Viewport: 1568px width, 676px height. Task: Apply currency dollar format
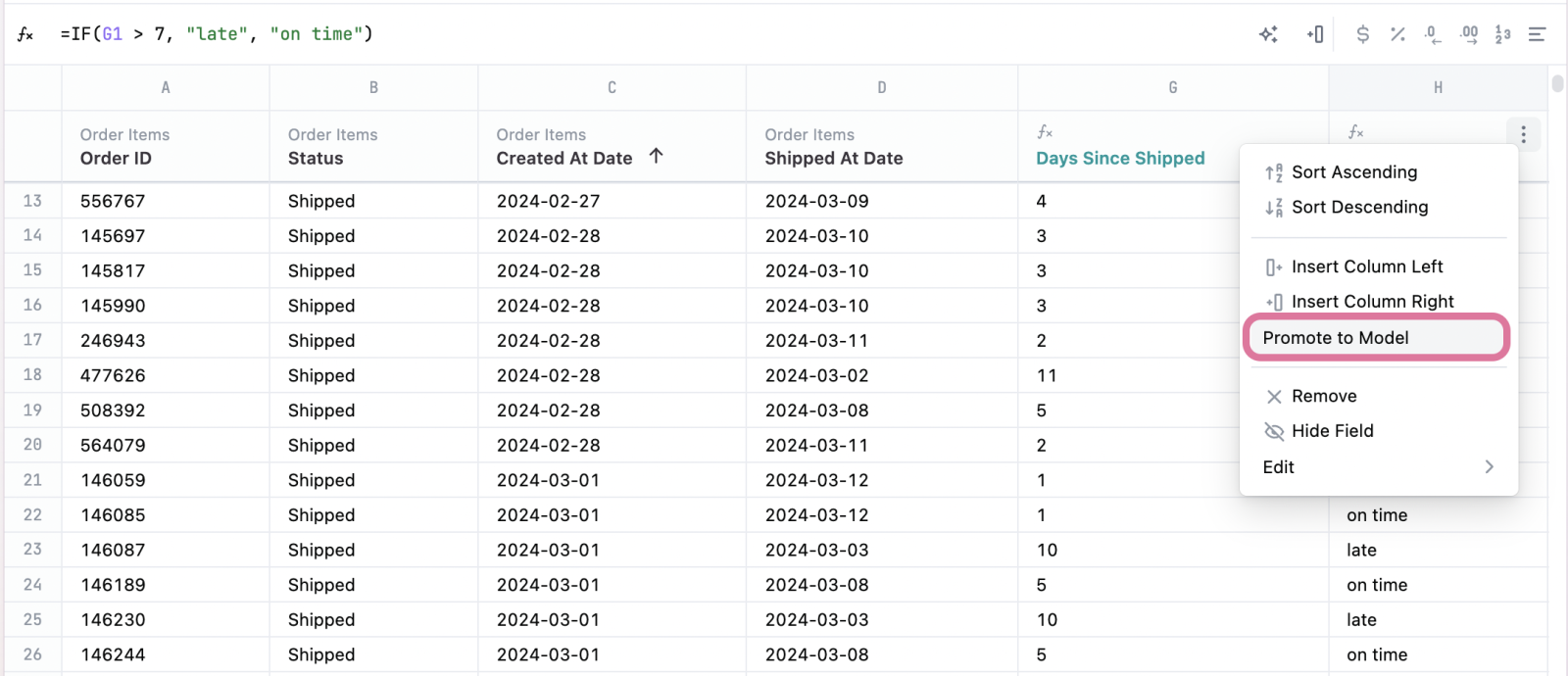(x=1362, y=34)
